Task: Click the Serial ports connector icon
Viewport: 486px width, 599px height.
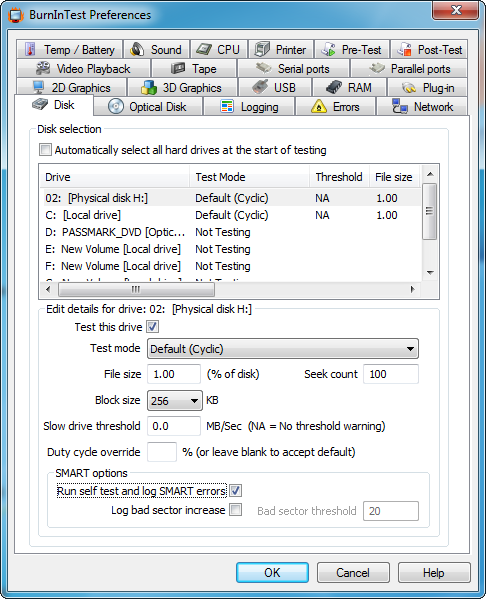Action: pyautogui.click(x=264, y=68)
